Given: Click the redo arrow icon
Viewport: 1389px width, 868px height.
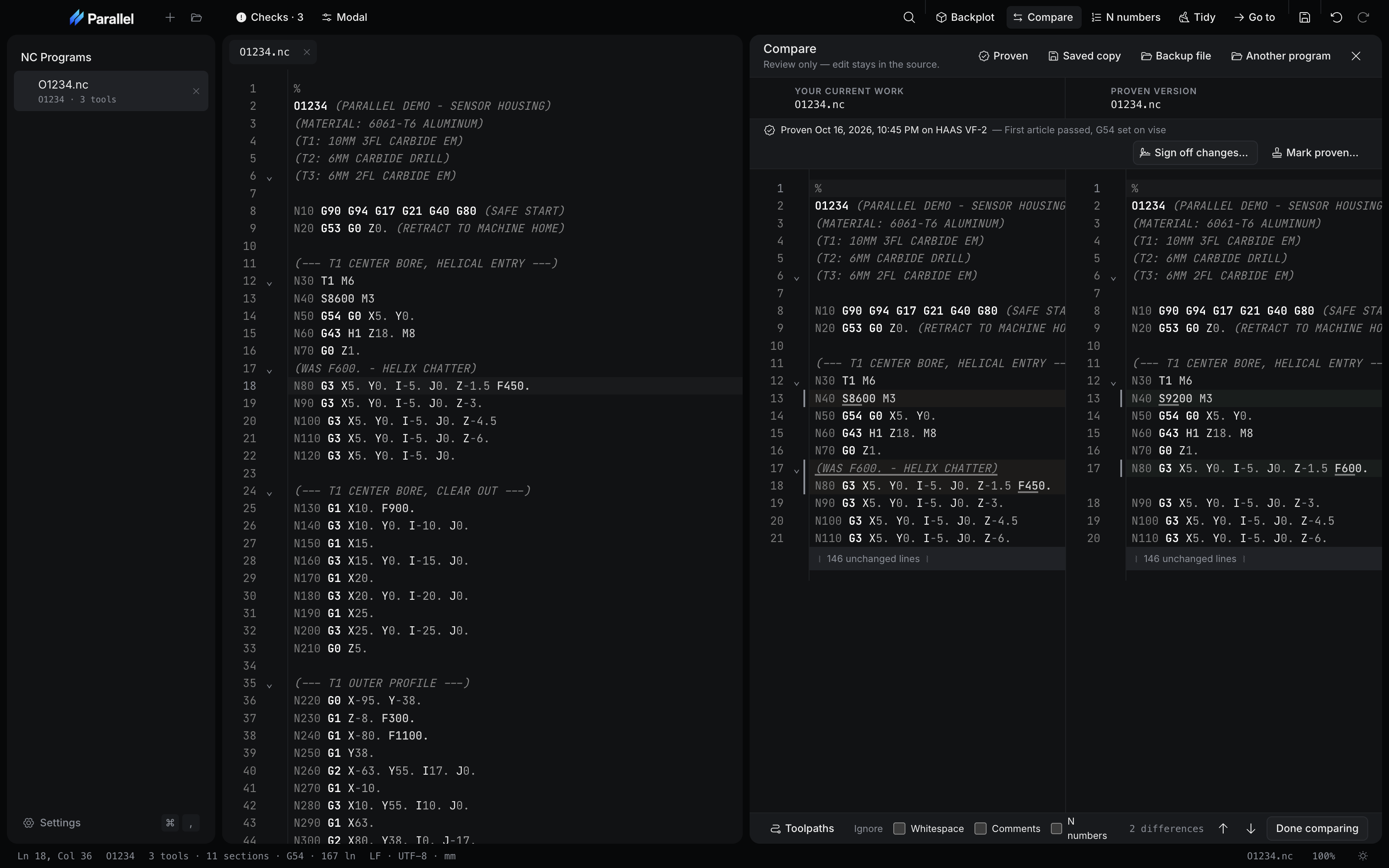Looking at the screenshot, I should click(x=1363, y=17).
